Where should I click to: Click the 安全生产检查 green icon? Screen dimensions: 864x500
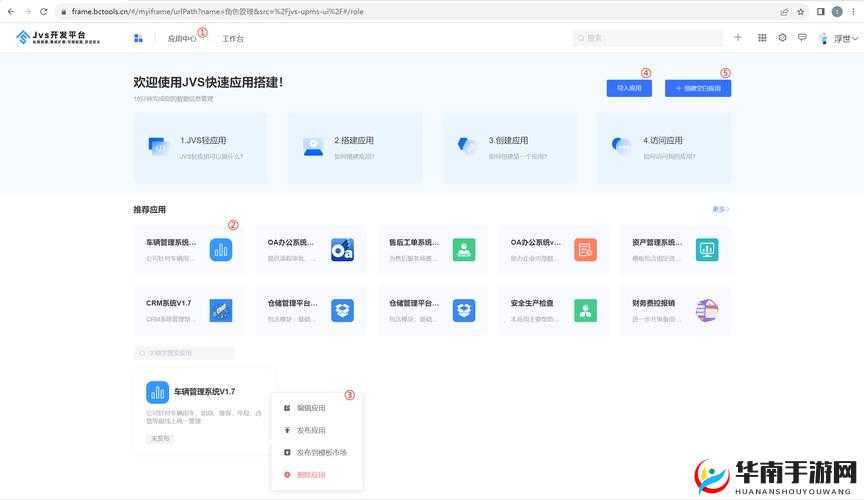585,310
